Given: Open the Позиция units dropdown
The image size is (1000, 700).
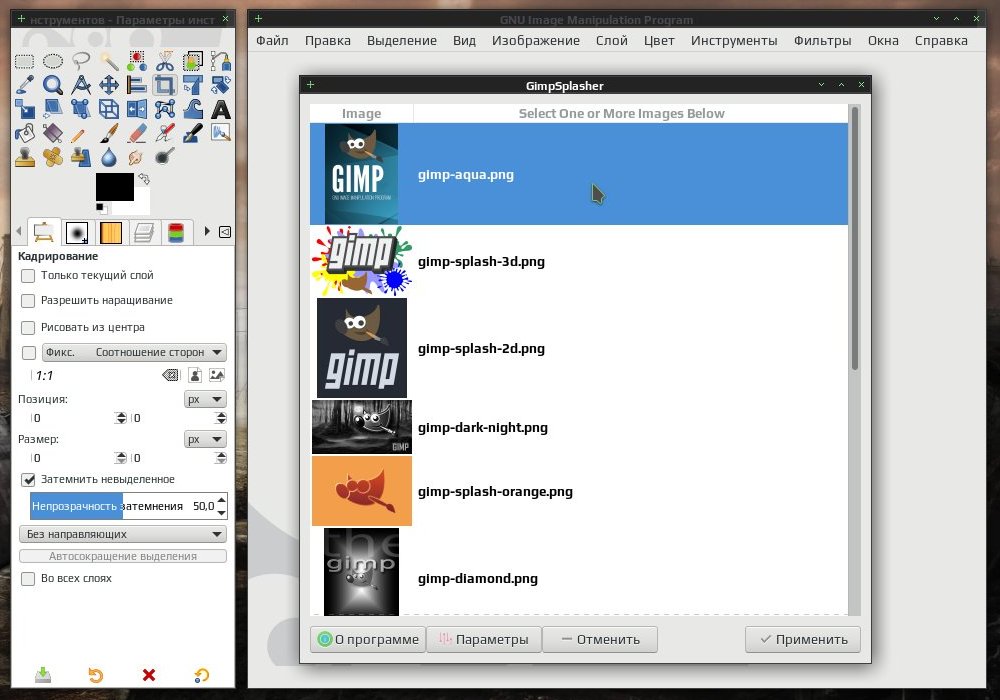Looking at the screenshot, I should [x=205, y=399].
